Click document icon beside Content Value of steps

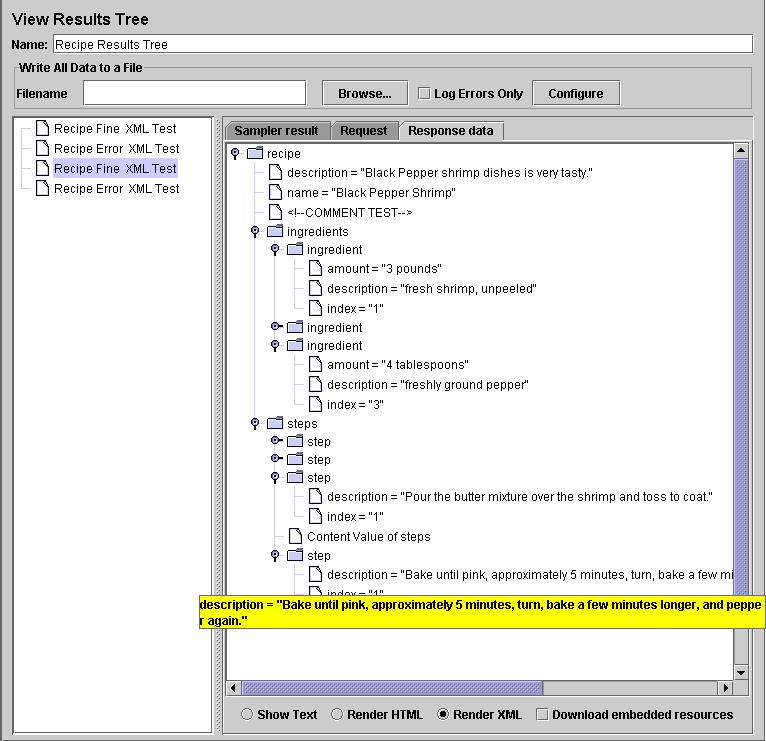coord(295,536)
